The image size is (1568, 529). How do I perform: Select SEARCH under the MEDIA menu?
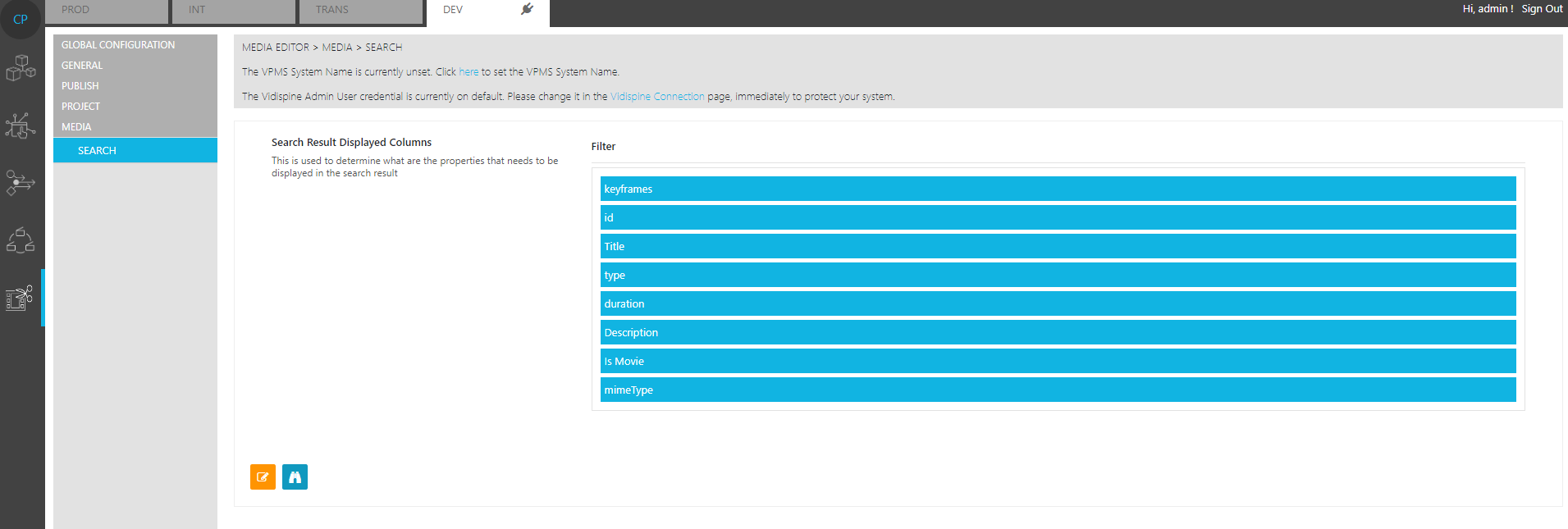tap(98, 151)
